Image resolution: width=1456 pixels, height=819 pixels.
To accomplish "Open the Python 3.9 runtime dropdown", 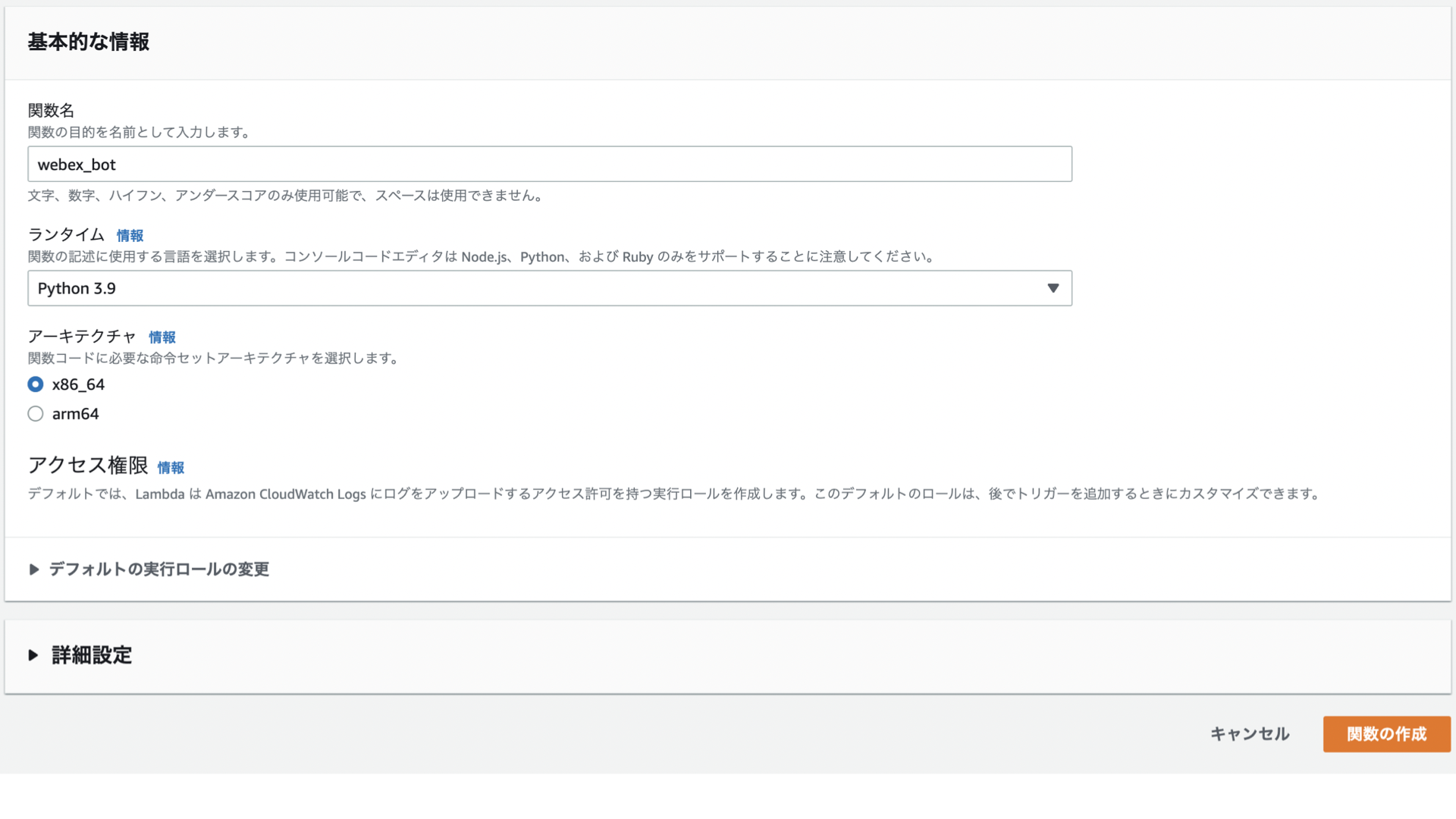I will (x=550, y=288).
